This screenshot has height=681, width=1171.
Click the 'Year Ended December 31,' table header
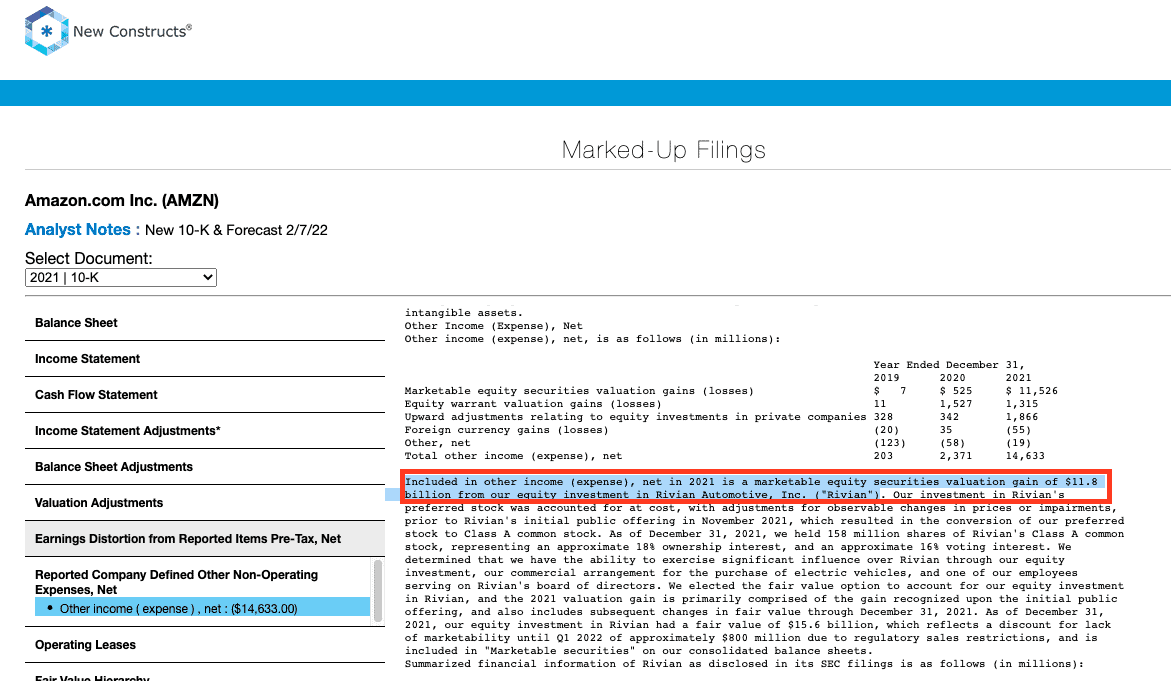(949, 365)
